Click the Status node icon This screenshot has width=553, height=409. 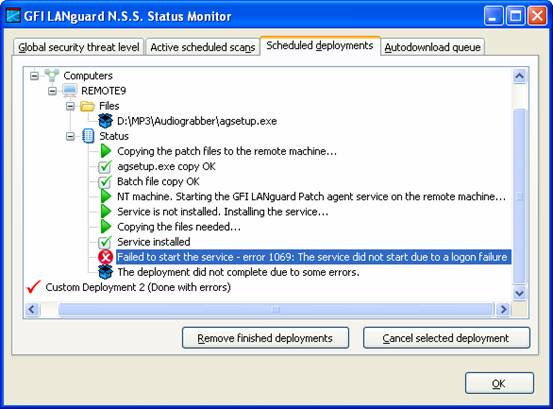click(88, 136)
